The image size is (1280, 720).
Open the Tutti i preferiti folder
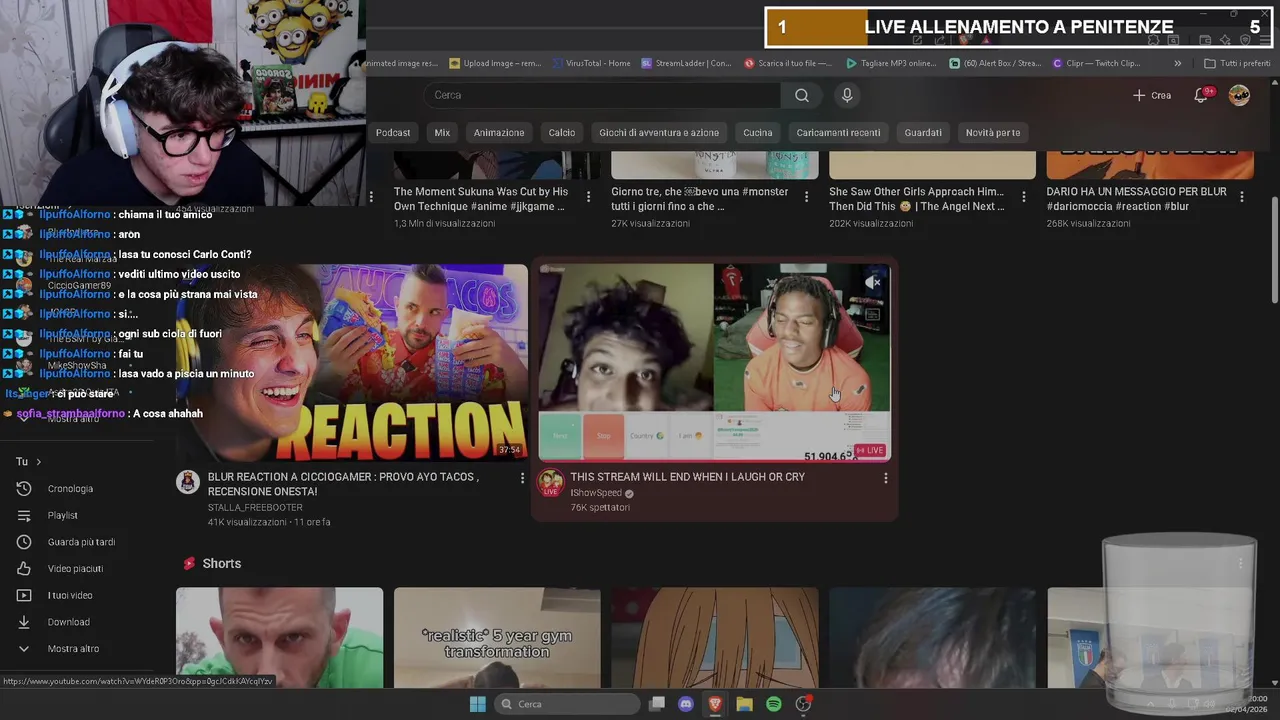pyautogui.click(x=1237, y=63)
